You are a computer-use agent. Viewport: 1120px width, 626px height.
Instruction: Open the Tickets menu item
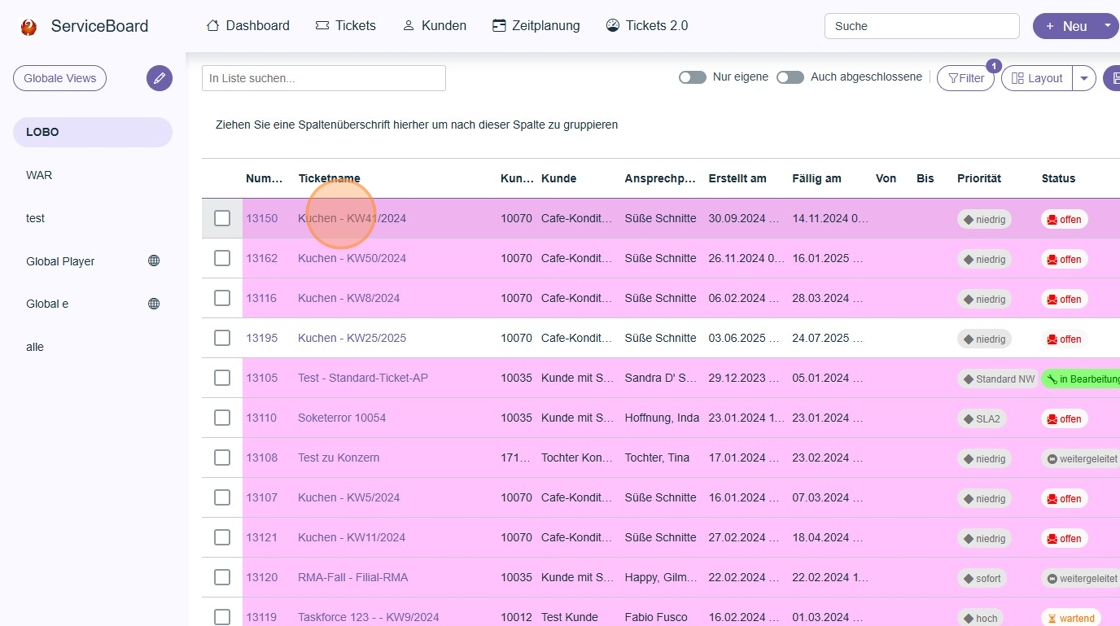point(346,26)
